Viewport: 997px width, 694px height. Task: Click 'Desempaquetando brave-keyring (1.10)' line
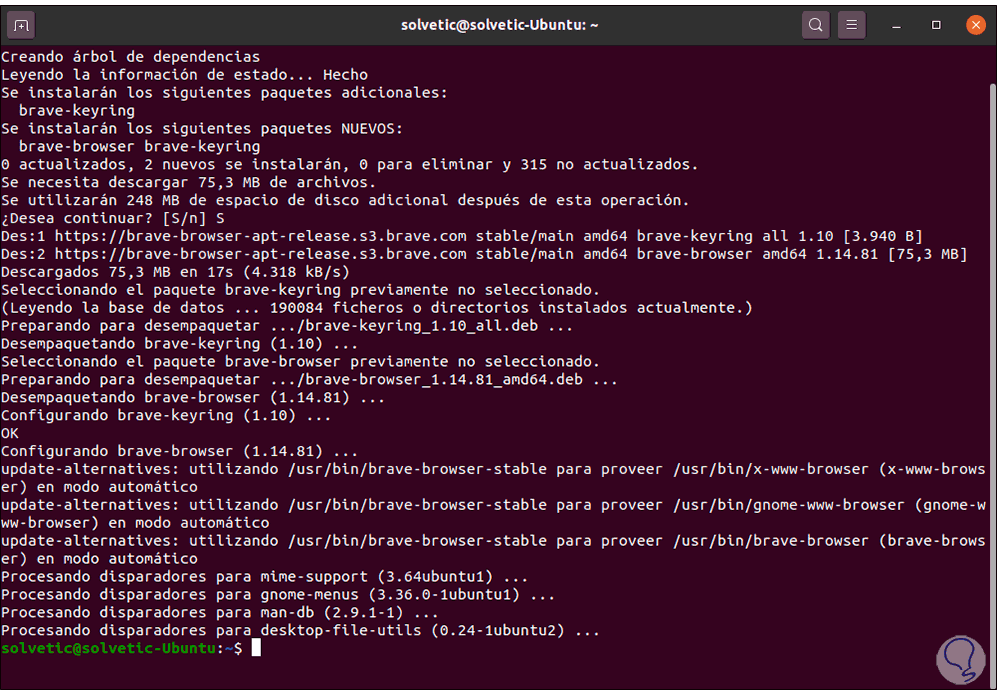point(179,344)
